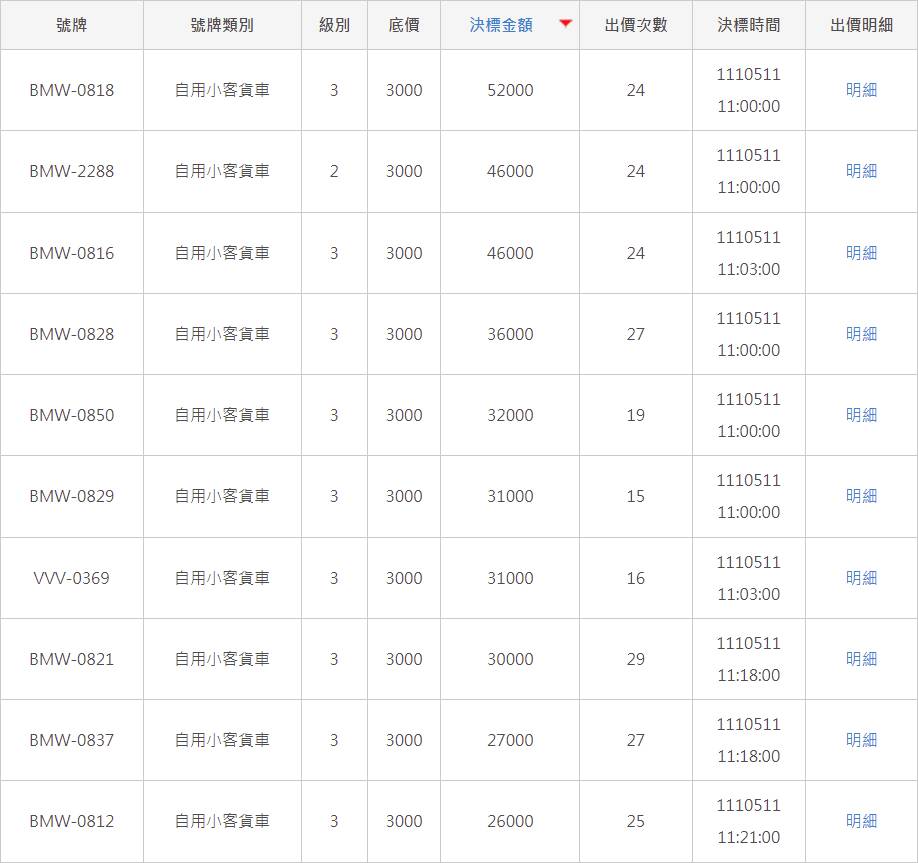Click award time 11:18:00 for BMW-0821
Viewport: 918px width, 863px height.
pyautogui.click(x=749, y=675)
